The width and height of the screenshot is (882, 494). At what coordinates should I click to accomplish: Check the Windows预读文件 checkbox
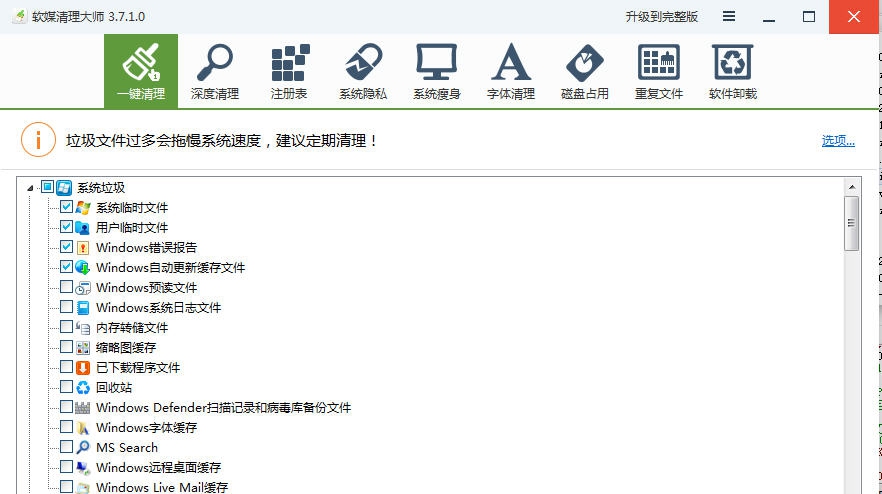pyautogui.click(x=66, y=287)
